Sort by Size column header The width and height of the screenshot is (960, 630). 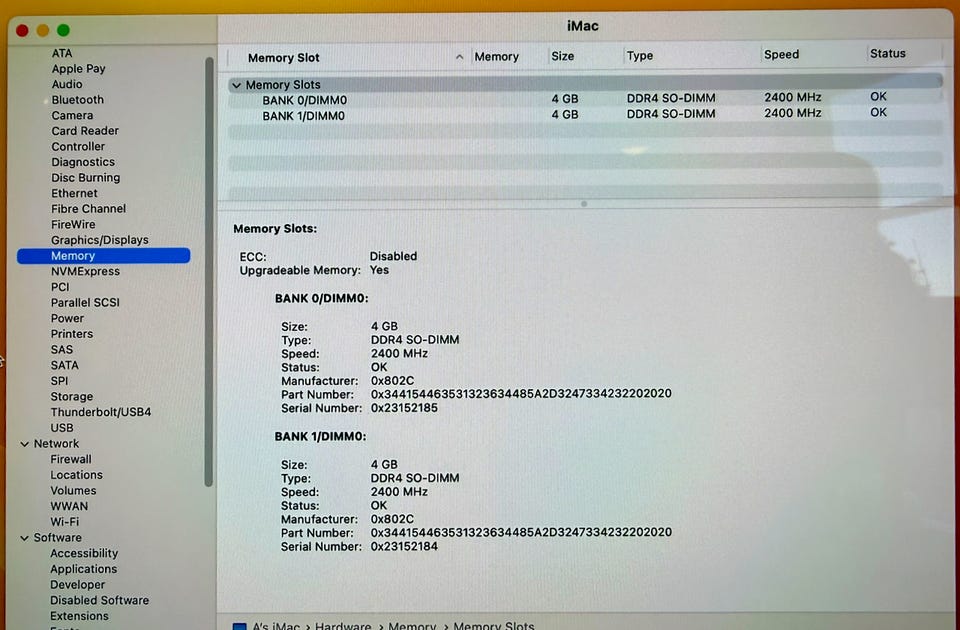[x=563, y=56]
